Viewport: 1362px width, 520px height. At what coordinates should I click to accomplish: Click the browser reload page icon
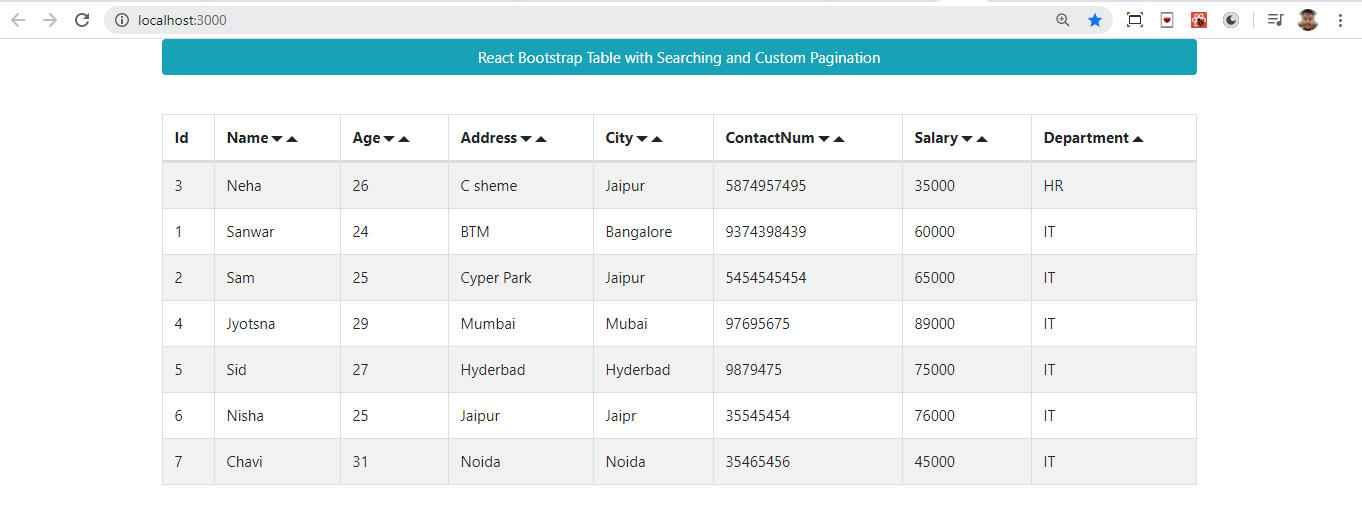pos(83,20)
